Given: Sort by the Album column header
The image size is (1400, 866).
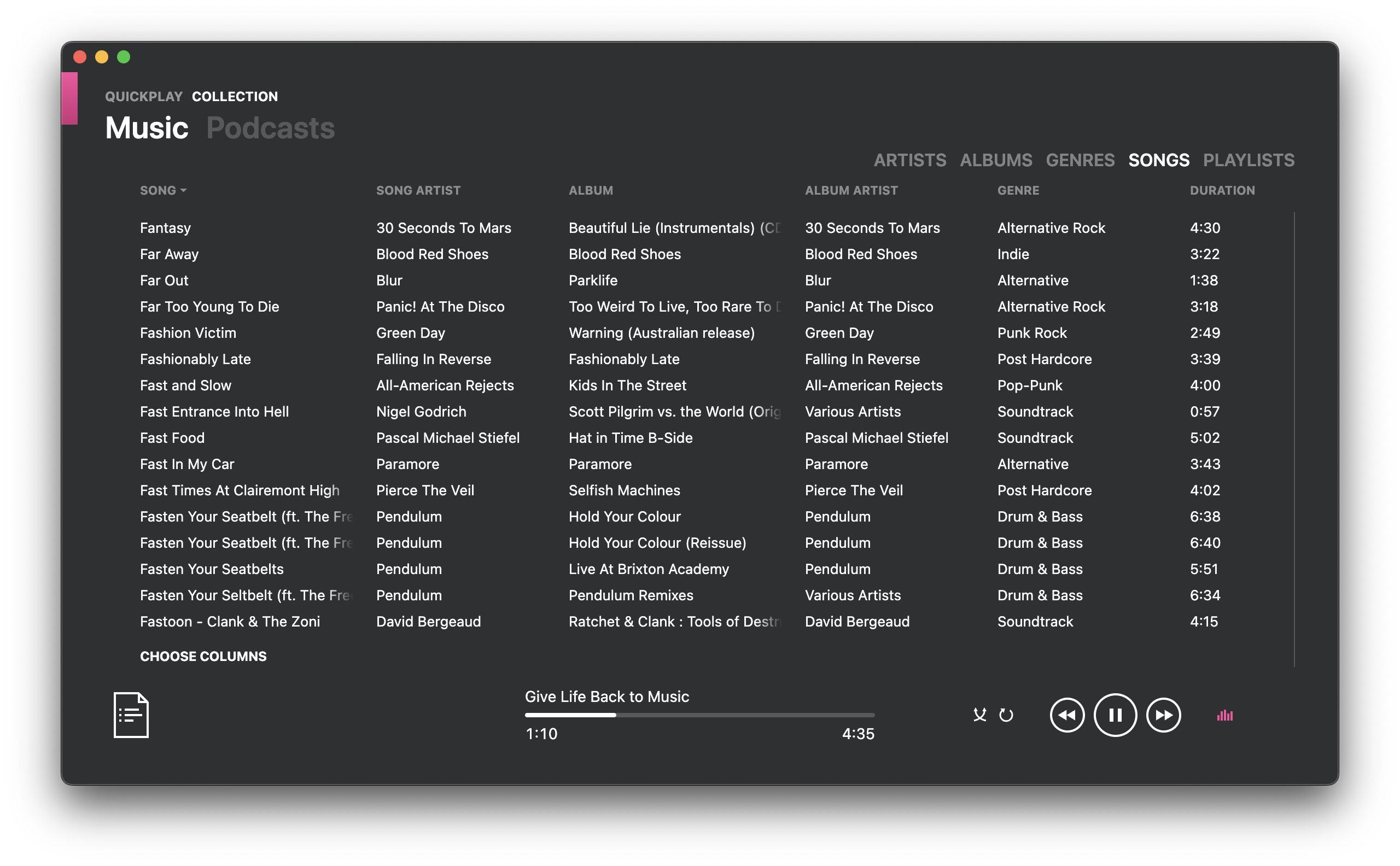Looking at the screenshot, I should tap(591, 190).
